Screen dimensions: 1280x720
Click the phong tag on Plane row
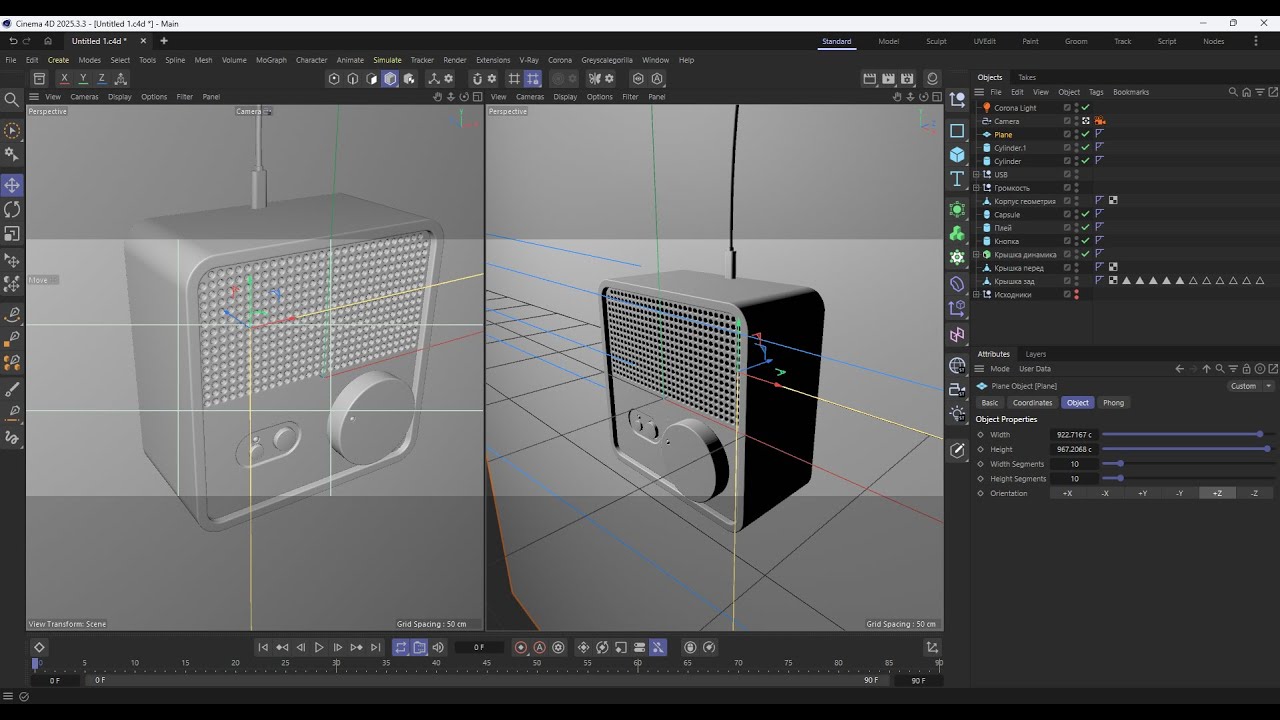pos(1099,134)
